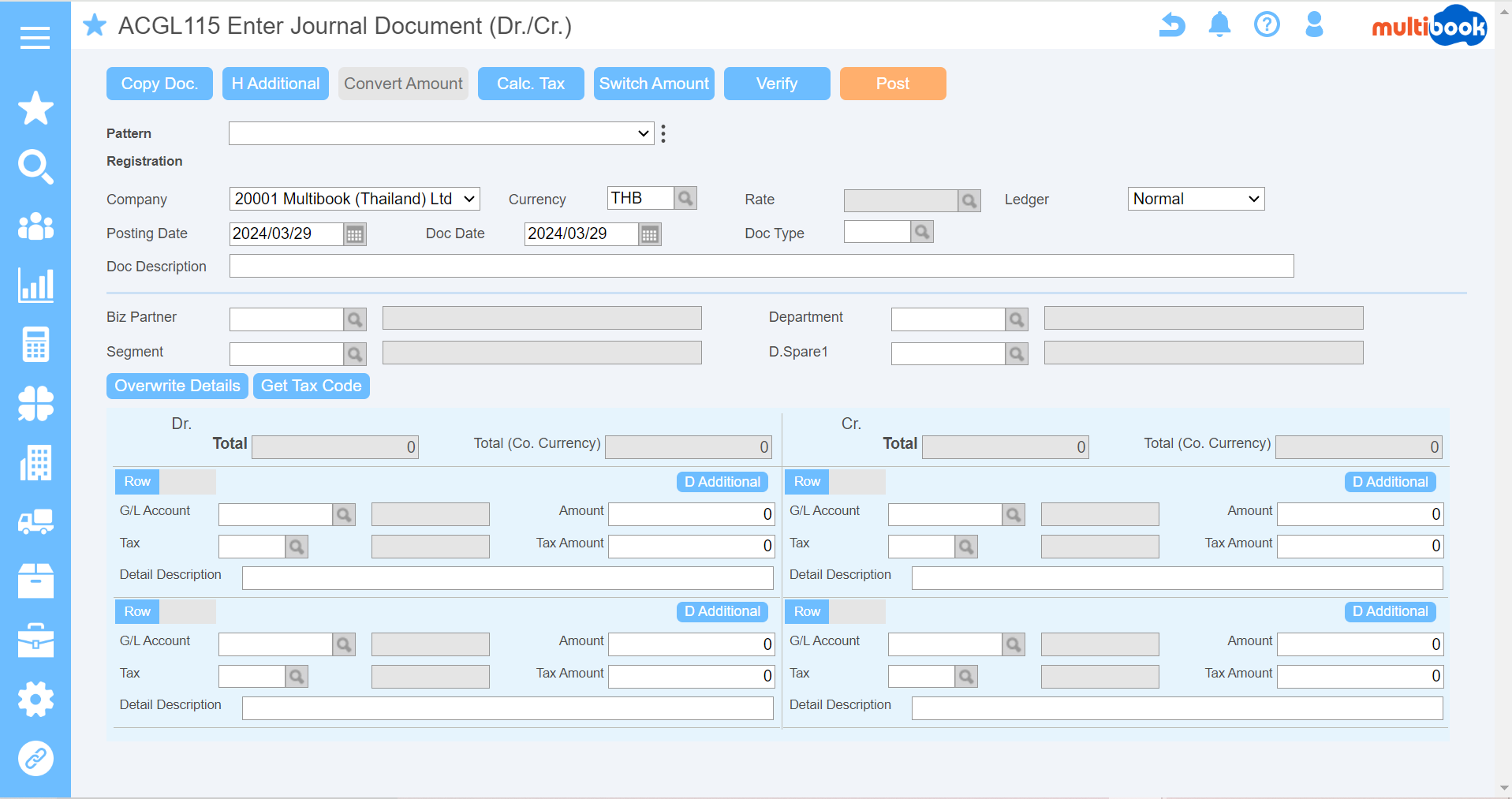Screen dimensions: 1512x799
Task: Open the notifications bell
Action: (1219, 25)
